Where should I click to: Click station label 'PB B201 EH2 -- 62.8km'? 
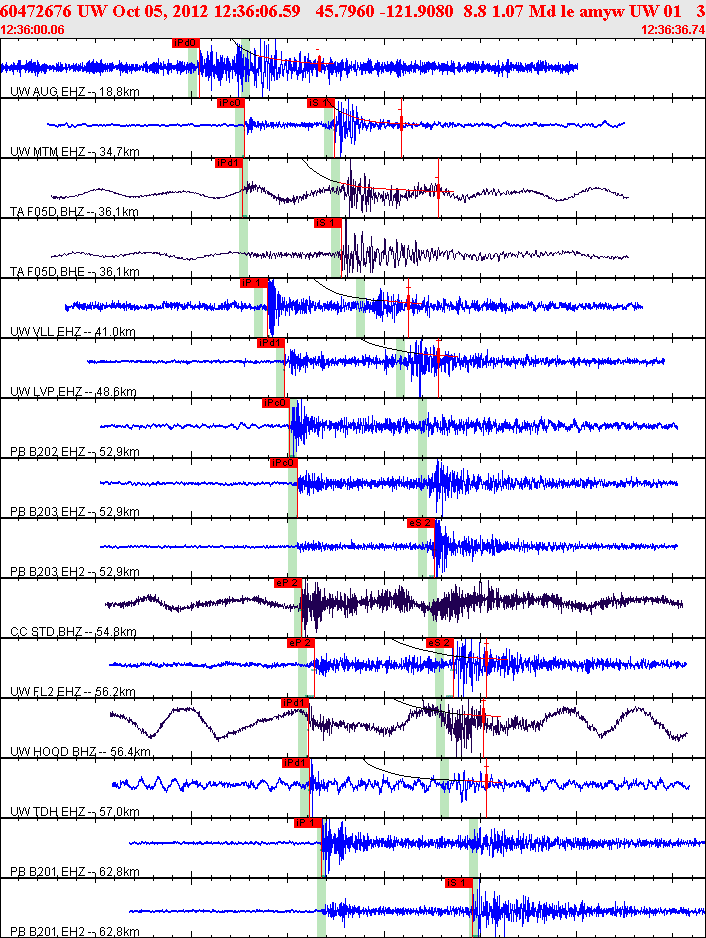75,931
